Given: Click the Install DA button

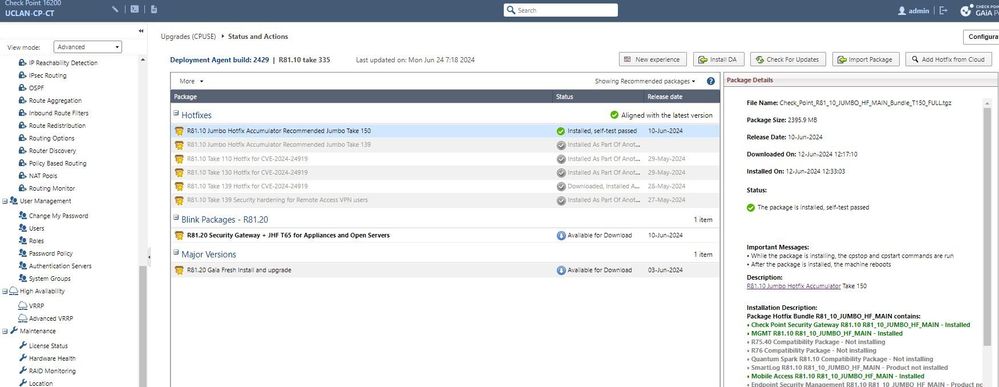Looking at the screenshot, I should (718, 59).
